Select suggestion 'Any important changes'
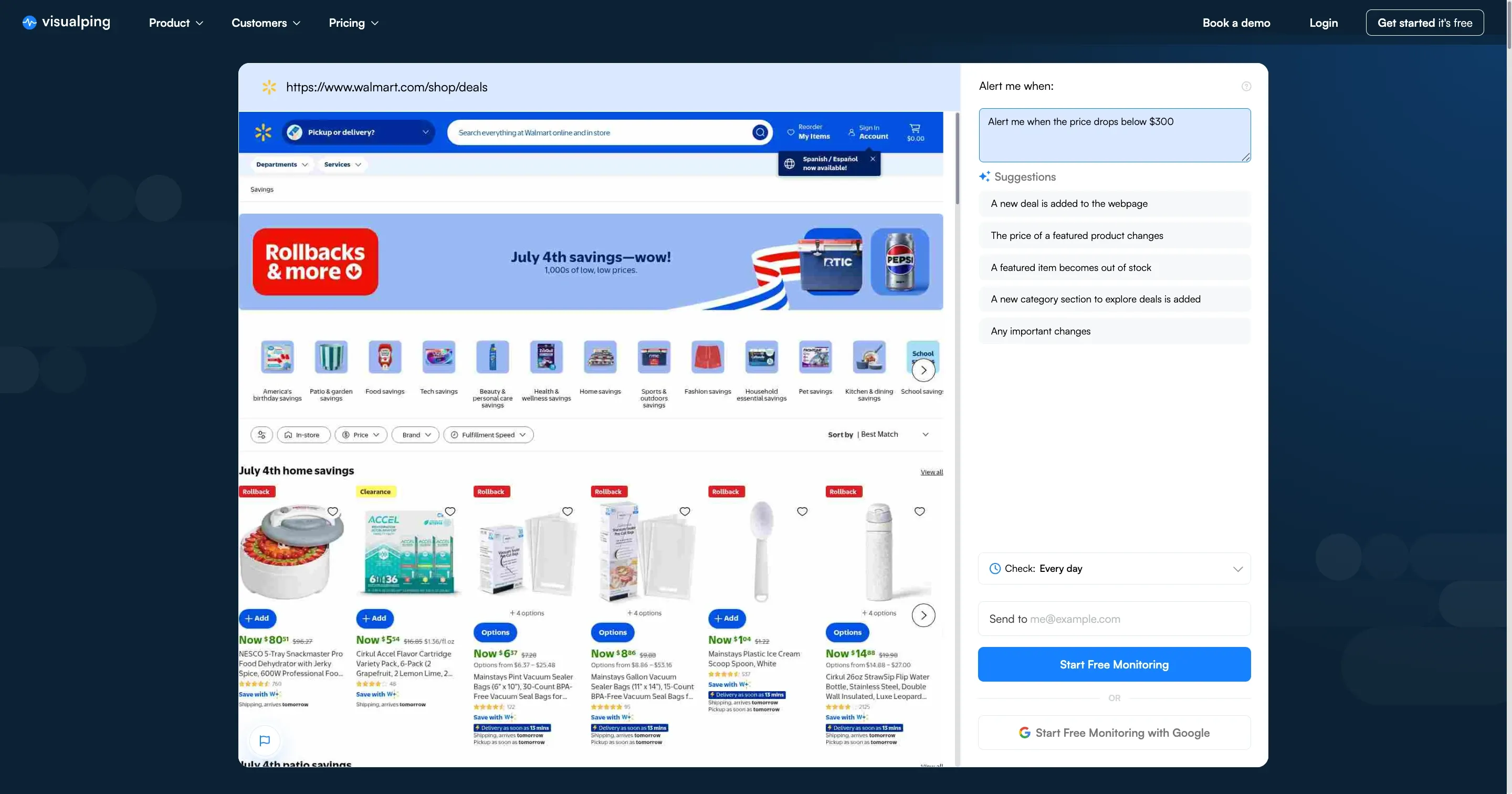1512x794 pixels. click(1114, 331)
